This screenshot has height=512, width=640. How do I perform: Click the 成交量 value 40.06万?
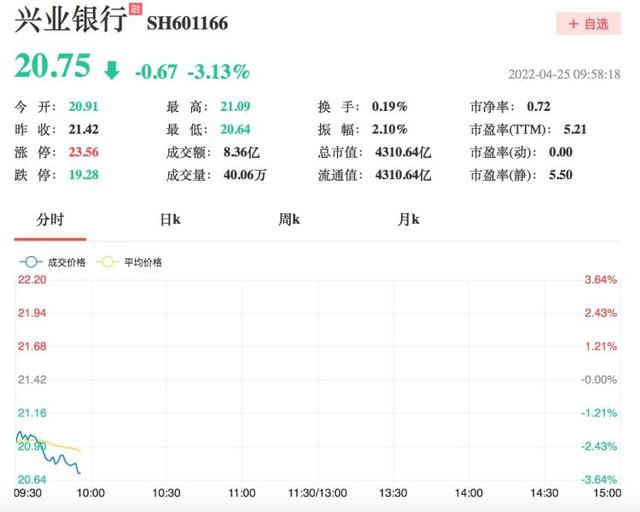coord(245,175)
